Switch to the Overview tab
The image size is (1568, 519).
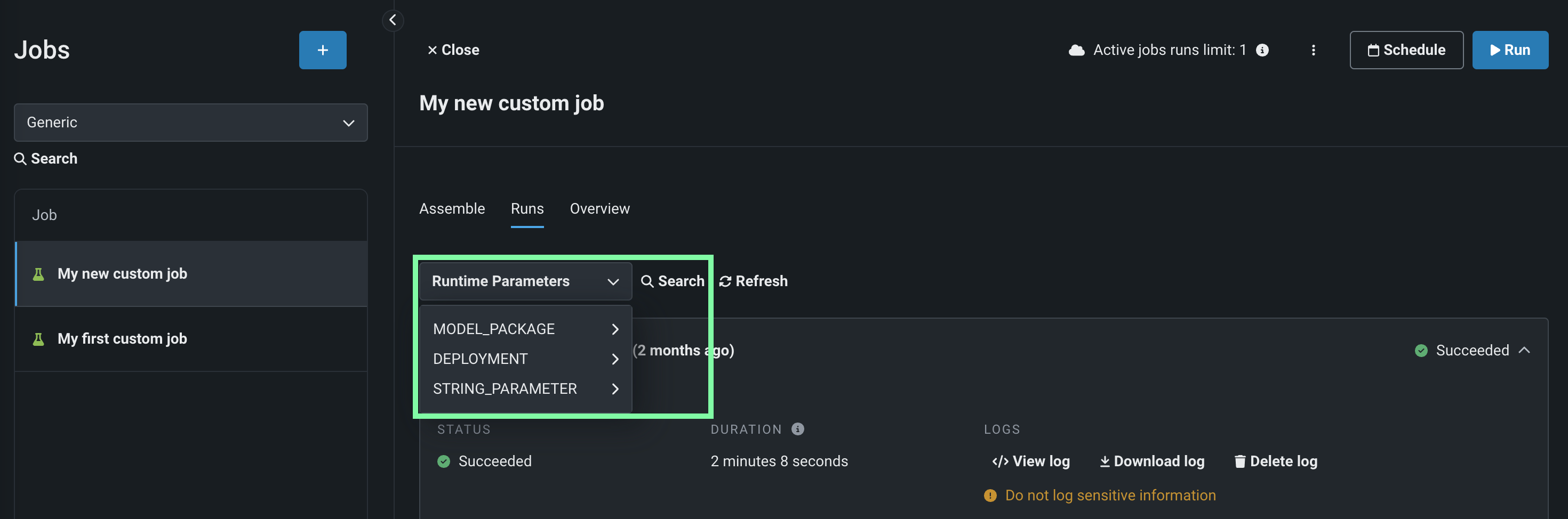[599, 209]
